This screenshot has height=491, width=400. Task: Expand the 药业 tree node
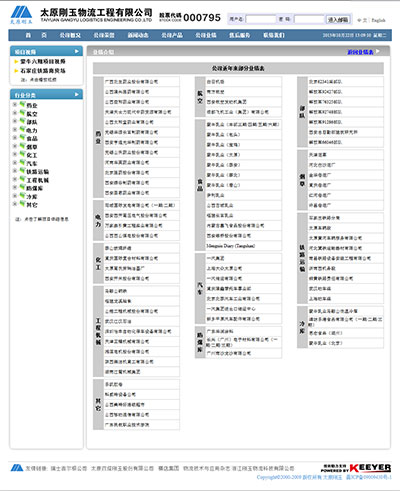click(15, 105)
